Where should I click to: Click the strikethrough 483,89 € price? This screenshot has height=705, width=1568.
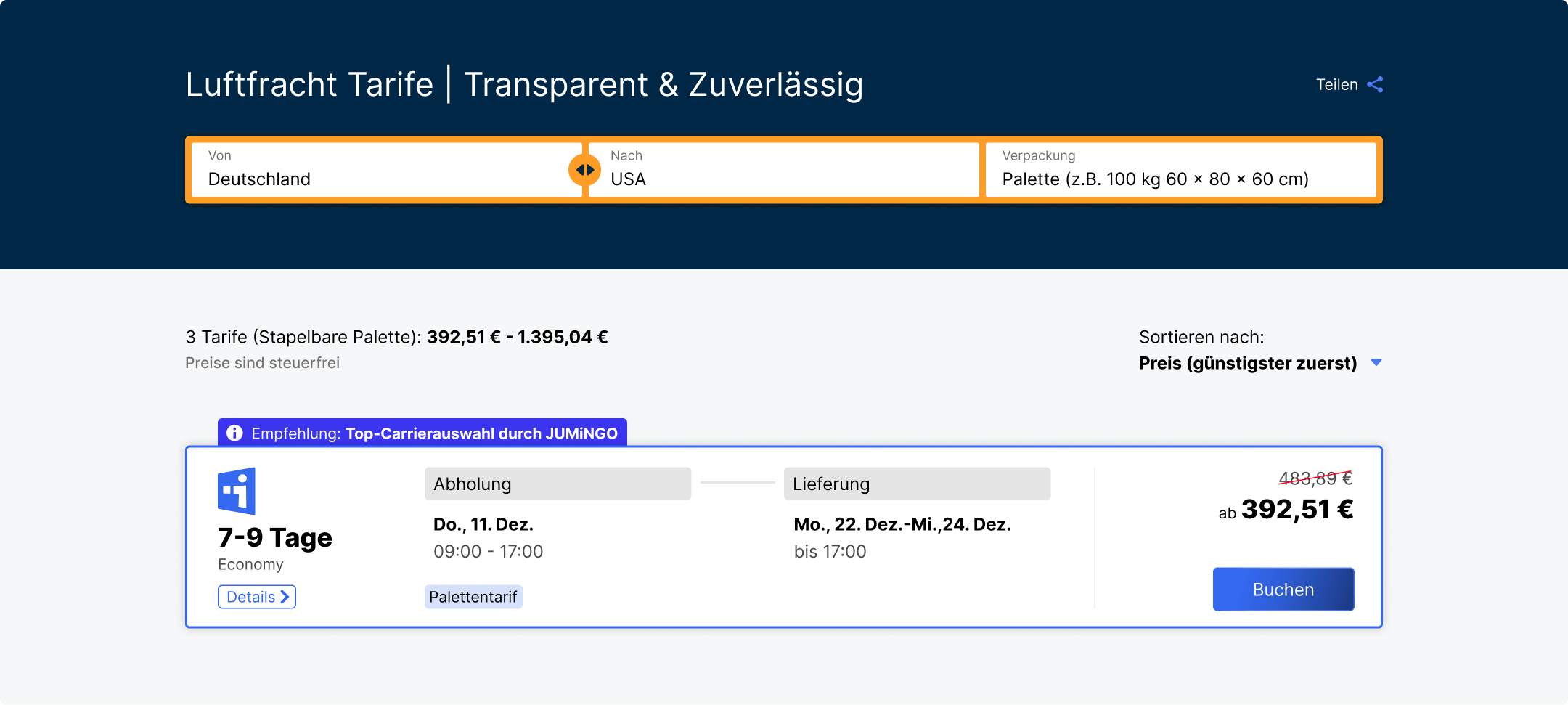pos(1315,478)
